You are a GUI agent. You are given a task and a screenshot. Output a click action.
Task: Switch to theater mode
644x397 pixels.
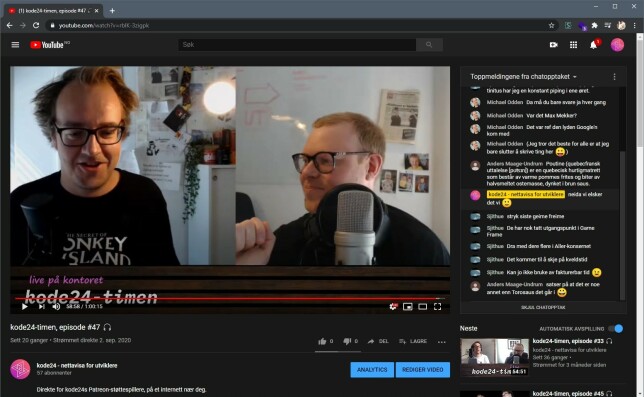click(x=422, y=307)
